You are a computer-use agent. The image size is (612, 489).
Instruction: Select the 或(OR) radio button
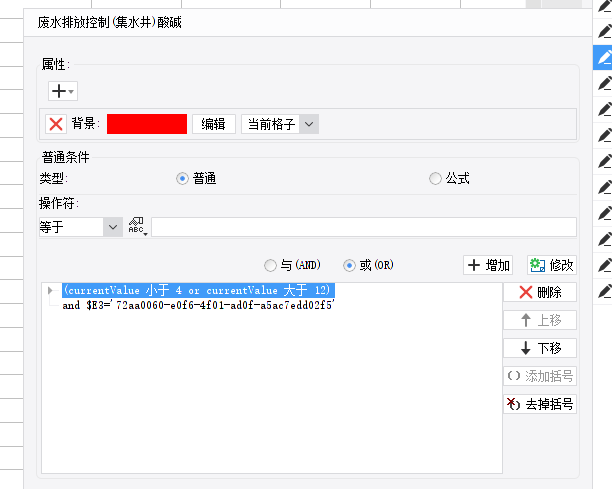pos(349,266)
